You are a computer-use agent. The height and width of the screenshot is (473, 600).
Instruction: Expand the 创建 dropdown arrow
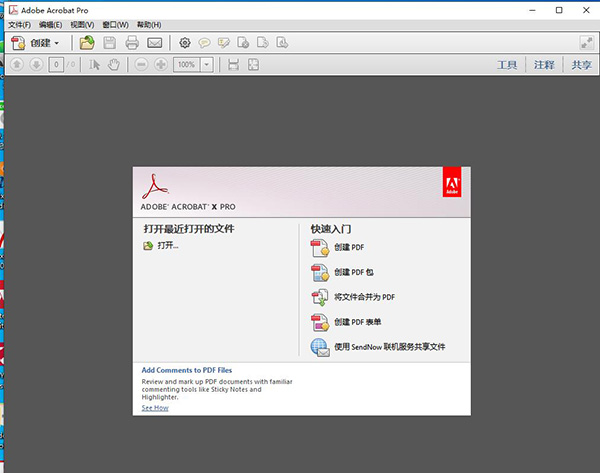(x=57, y=43)
